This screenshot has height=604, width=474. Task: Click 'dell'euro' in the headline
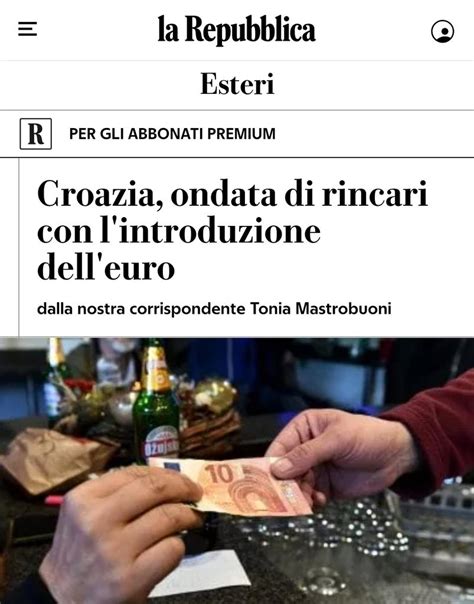point(106,267)
